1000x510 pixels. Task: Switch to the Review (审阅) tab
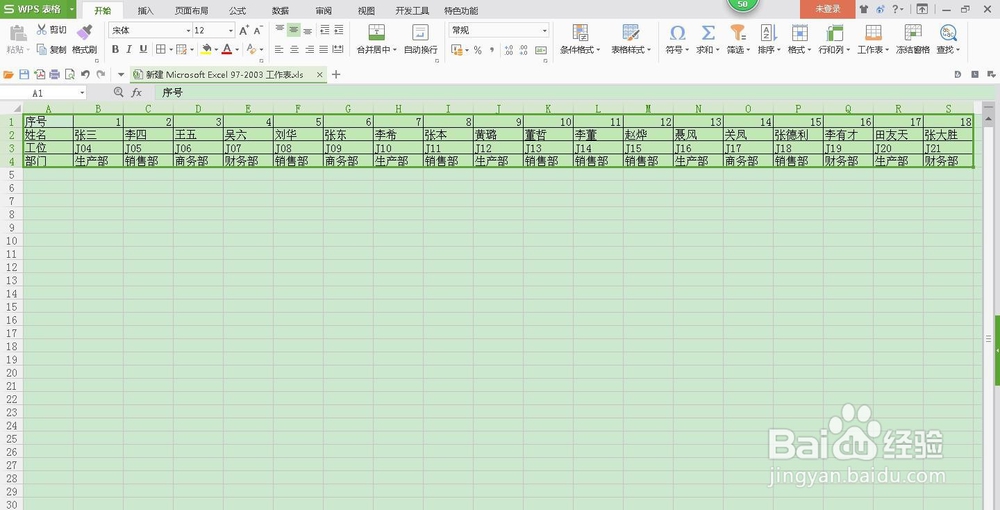click(323, 10)
